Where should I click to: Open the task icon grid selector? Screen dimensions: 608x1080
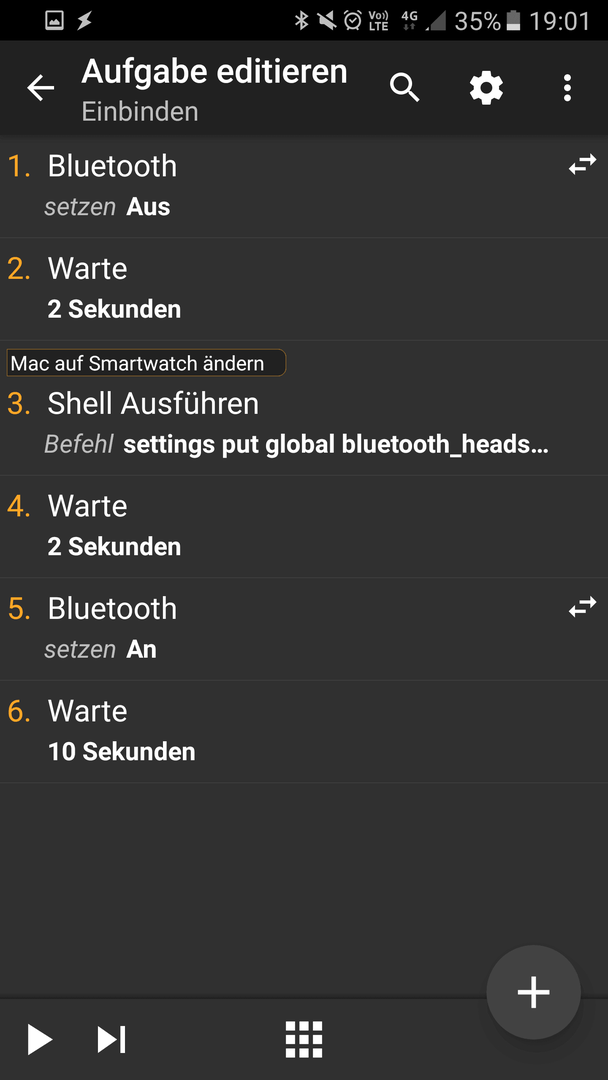(x=304, y=1039)
